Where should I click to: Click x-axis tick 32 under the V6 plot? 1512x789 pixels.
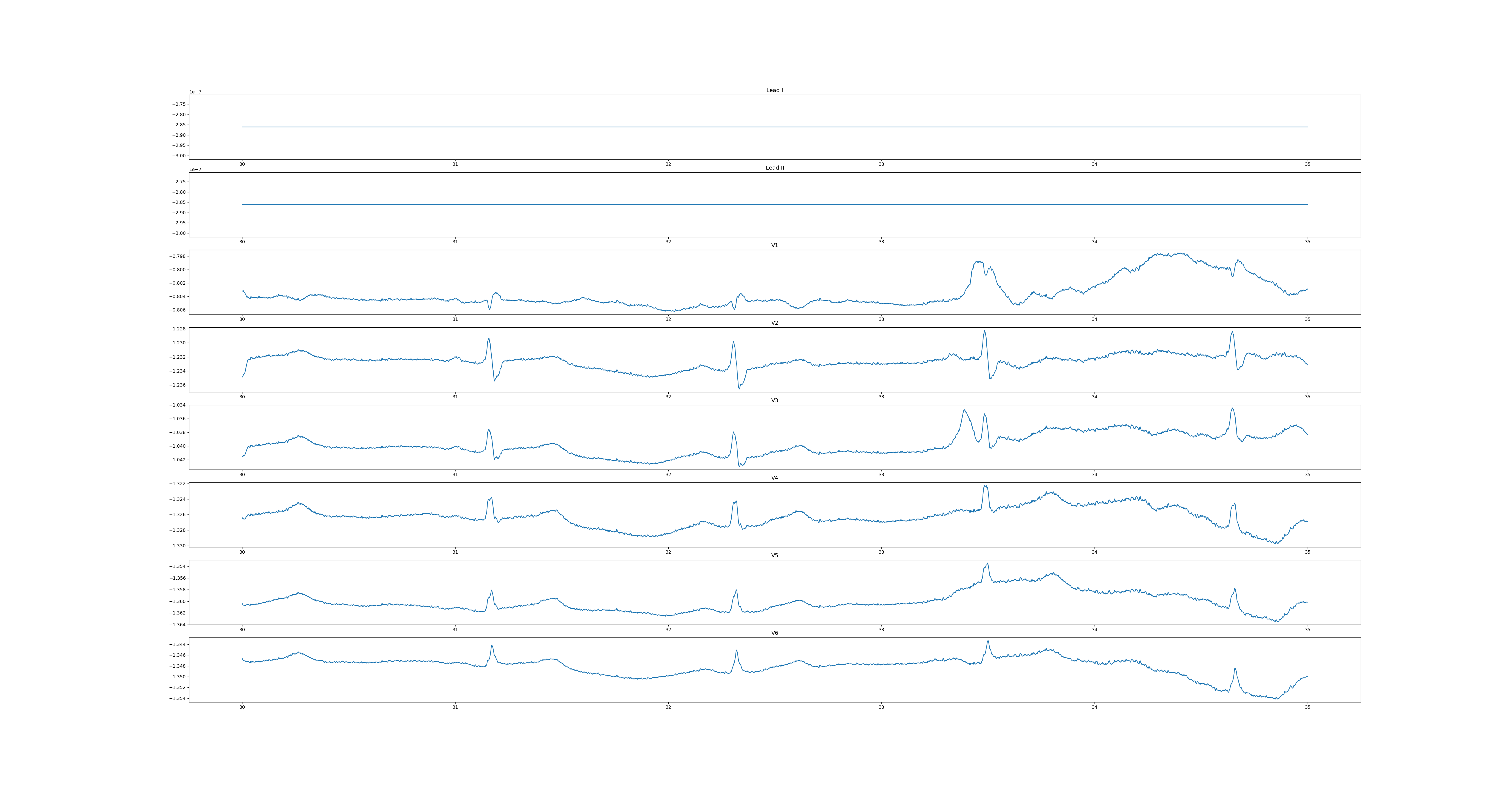[x=668, y=707]
